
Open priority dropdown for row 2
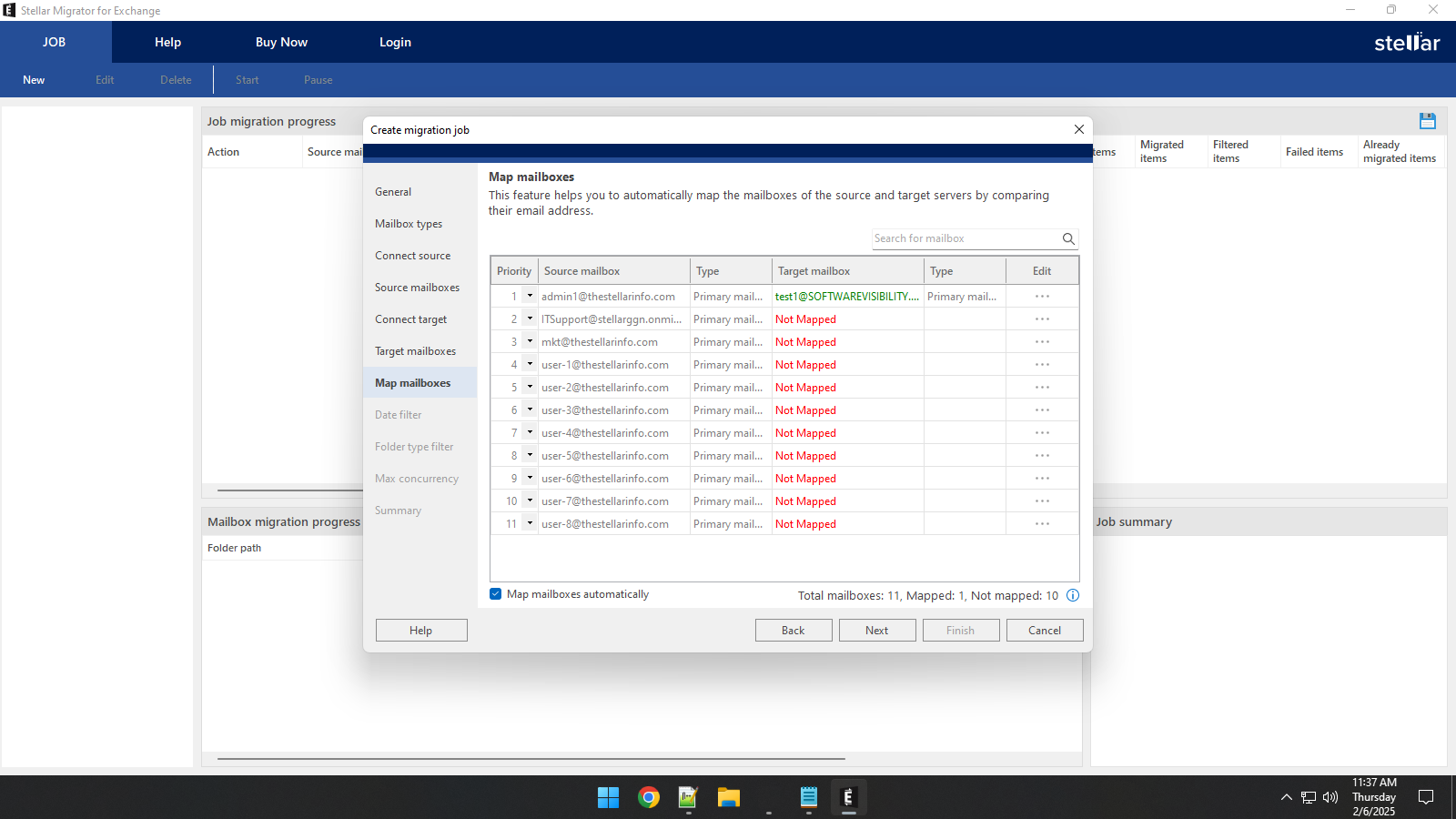coord(530,318)
